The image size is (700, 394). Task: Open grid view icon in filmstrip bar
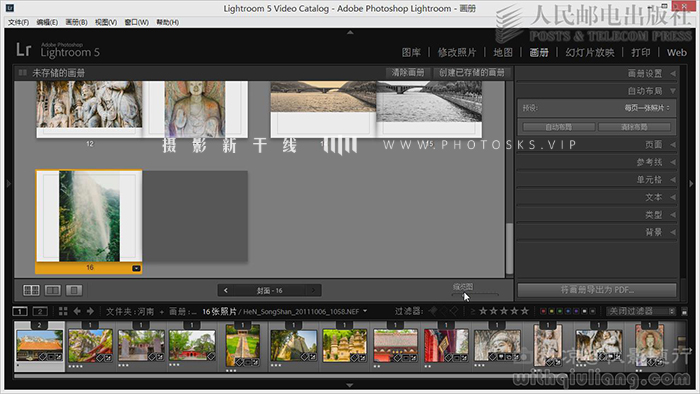(x=63, y=311)
